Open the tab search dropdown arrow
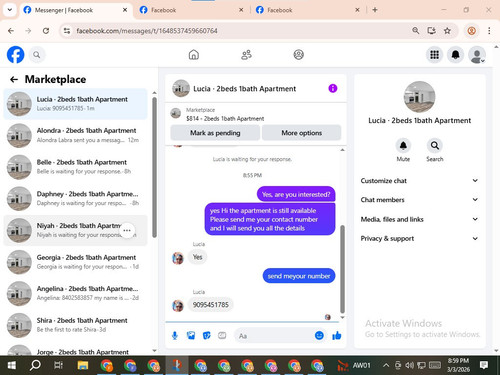Image resolution: width=500 pixels, height=375 pixels. click(x=10, y=10)
